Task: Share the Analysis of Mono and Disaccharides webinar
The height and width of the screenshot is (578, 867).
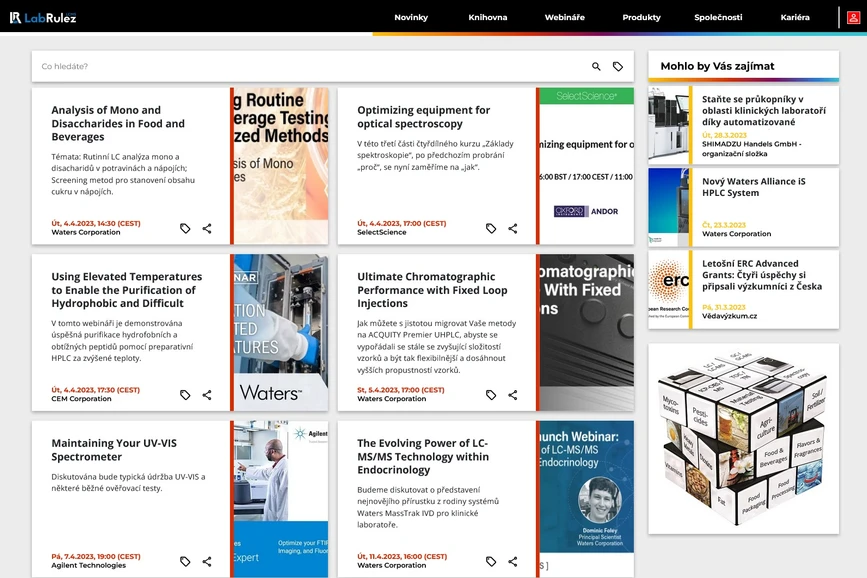Action: 207,228
